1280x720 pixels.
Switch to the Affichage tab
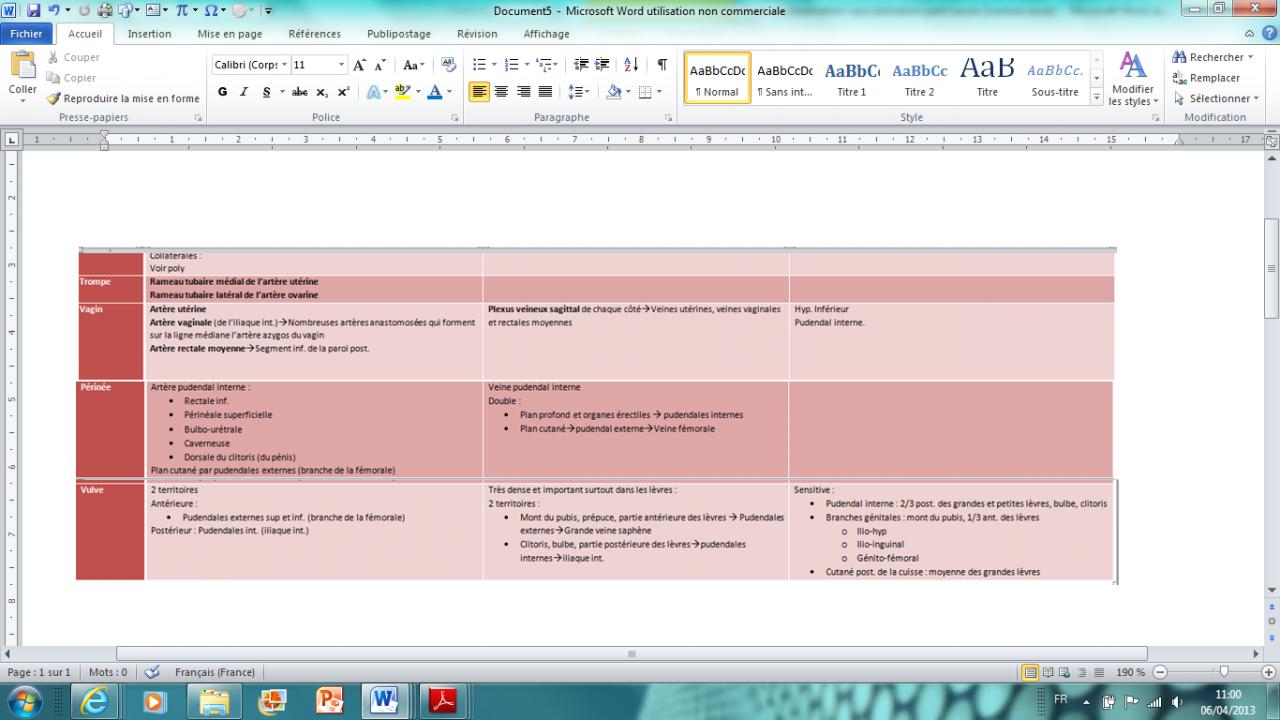tap(547, 33)
